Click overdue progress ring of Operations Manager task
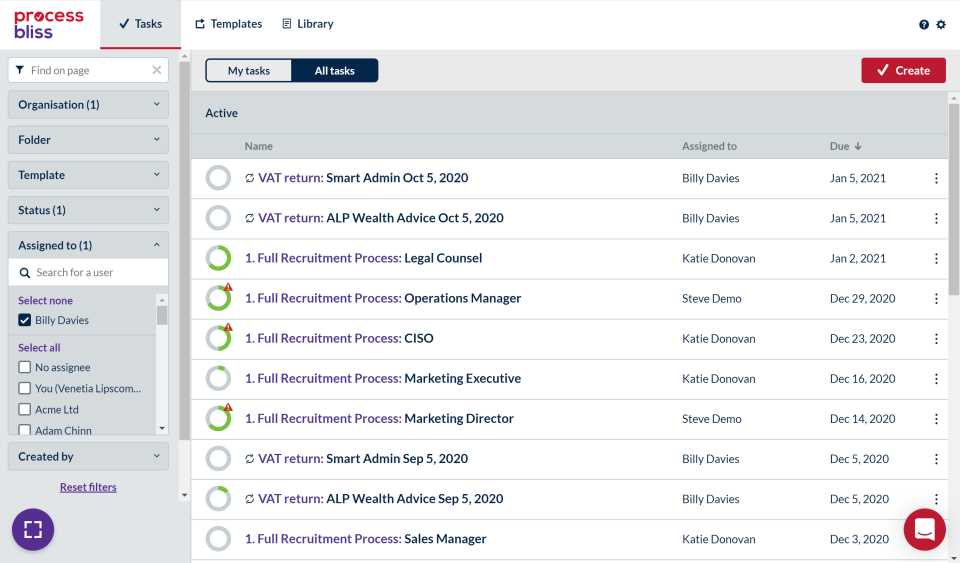 218,299
